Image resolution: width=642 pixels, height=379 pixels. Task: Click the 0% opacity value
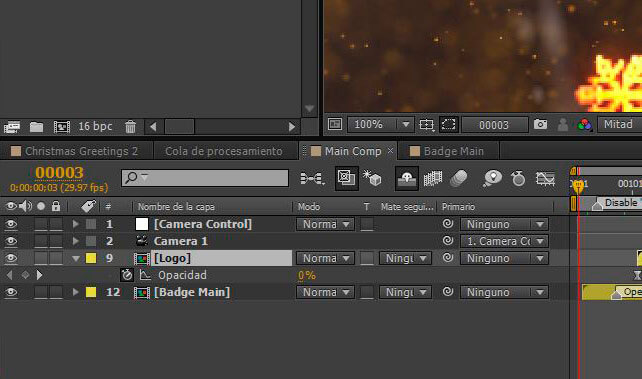point(307,276)
